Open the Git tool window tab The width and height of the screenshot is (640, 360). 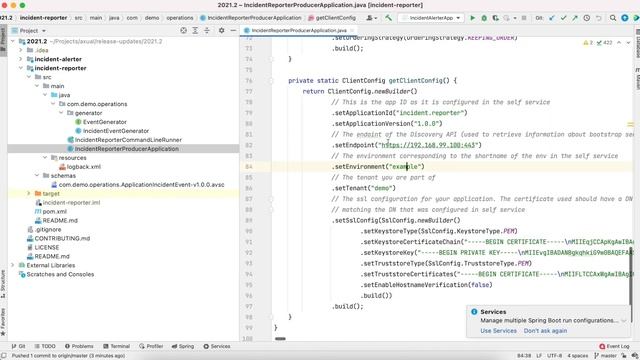18,346
